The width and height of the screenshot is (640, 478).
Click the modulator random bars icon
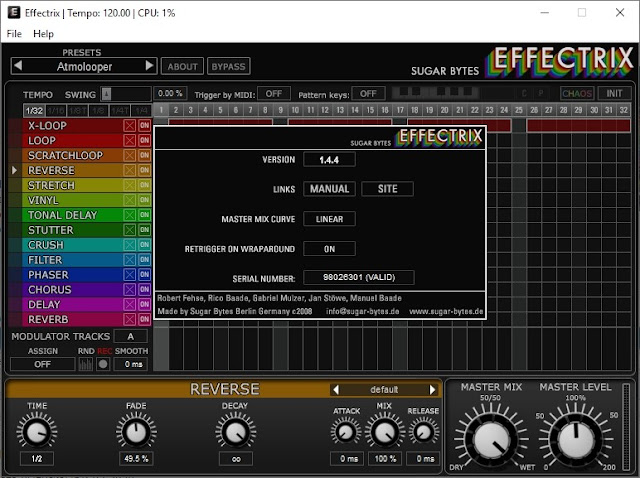(85, 364)
